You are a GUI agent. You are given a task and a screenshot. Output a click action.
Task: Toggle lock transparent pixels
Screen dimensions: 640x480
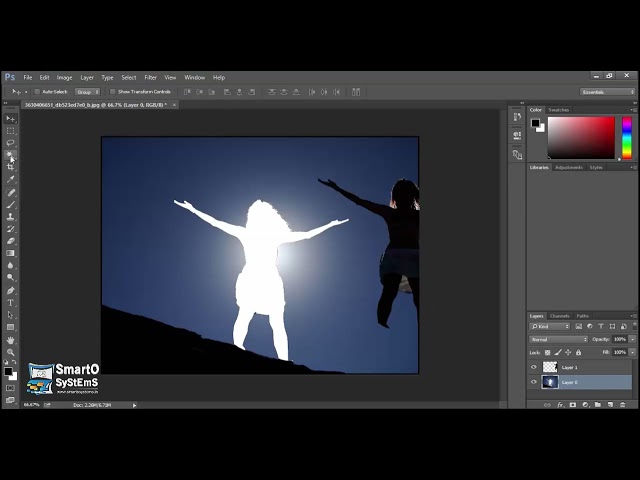[x=547, y=352]
